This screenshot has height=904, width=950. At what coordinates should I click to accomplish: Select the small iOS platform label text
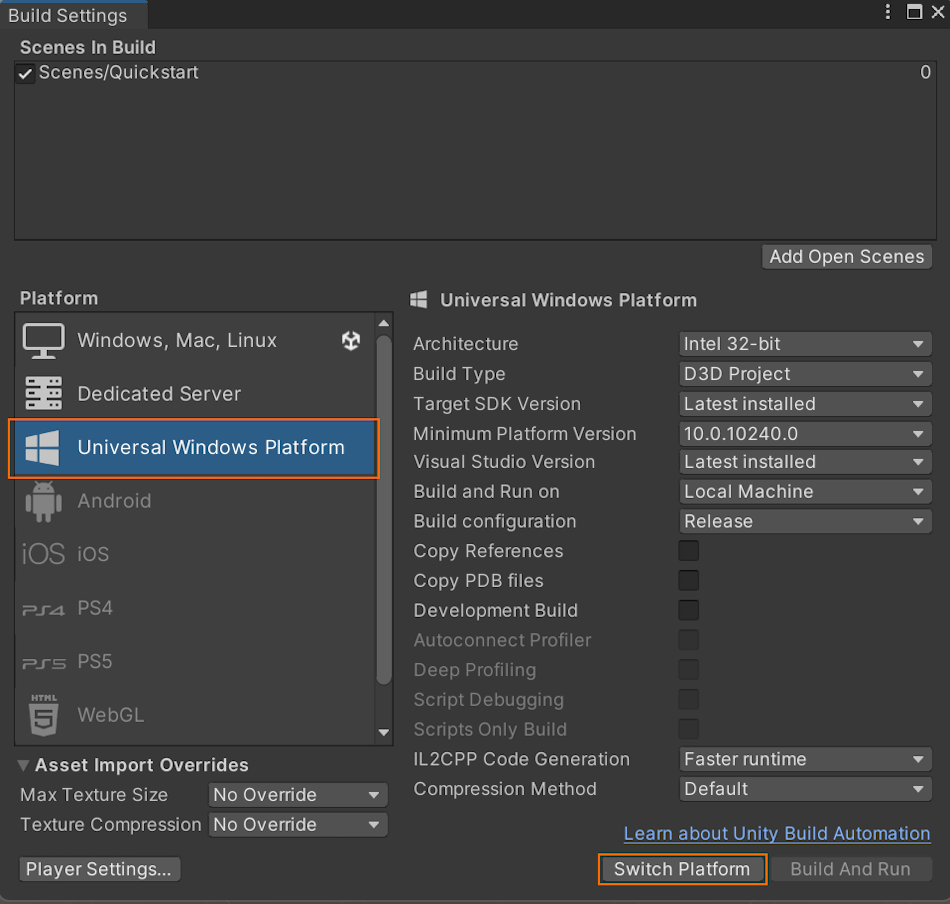coord(93,554)
